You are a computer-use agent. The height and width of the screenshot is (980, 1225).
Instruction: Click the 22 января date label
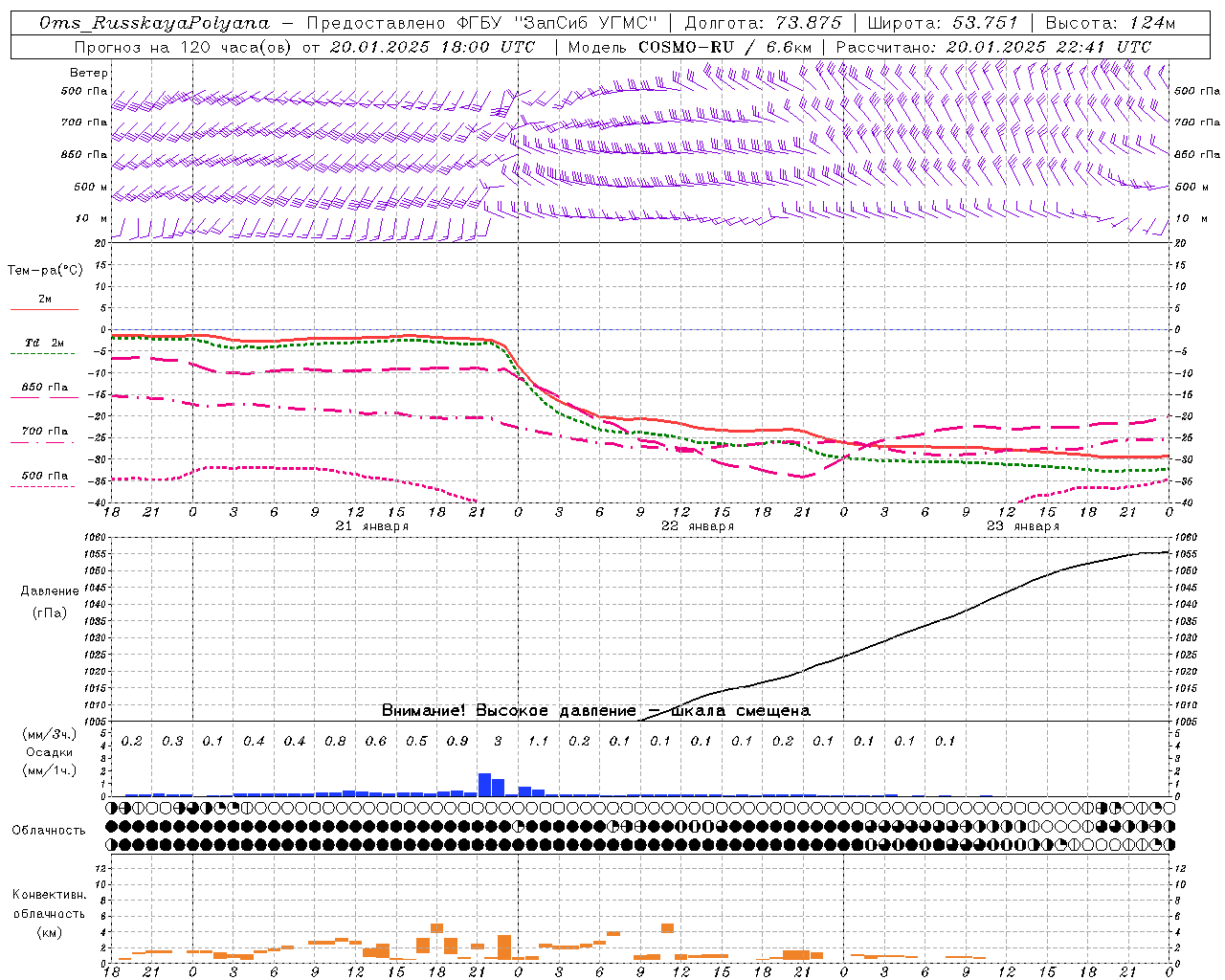698,526
